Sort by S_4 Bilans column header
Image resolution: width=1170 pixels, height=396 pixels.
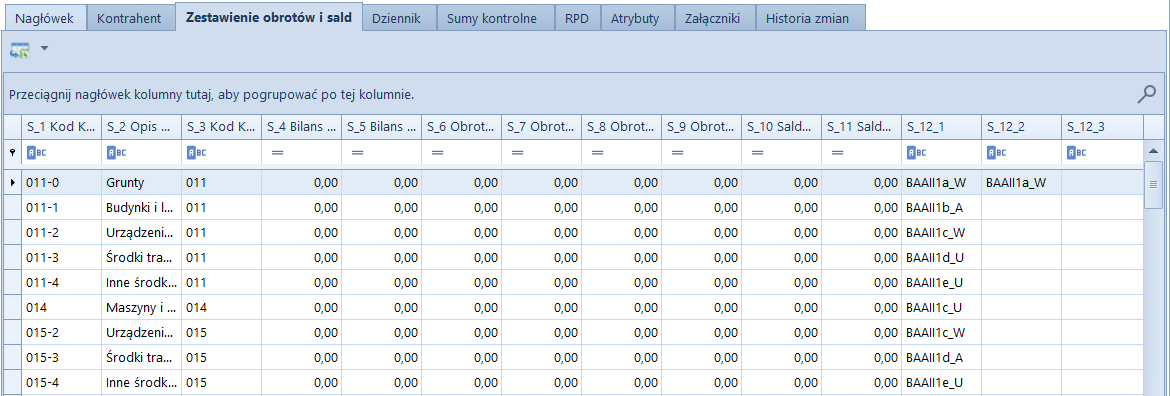(301, 127)
